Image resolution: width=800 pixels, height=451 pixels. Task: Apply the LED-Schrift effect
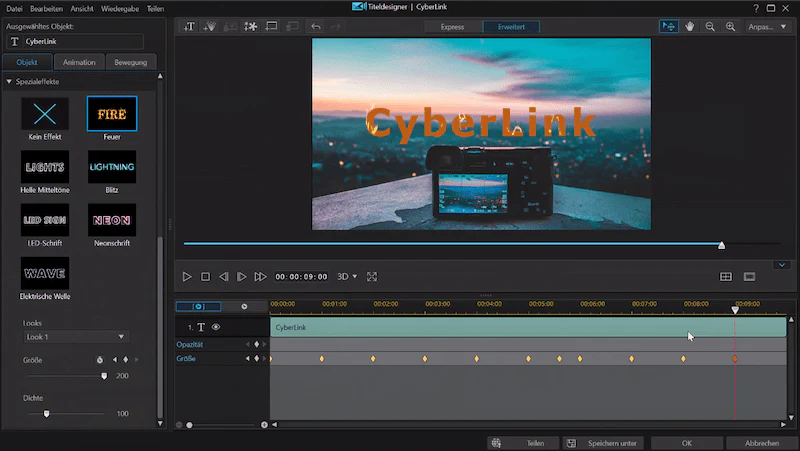[45, 220]
